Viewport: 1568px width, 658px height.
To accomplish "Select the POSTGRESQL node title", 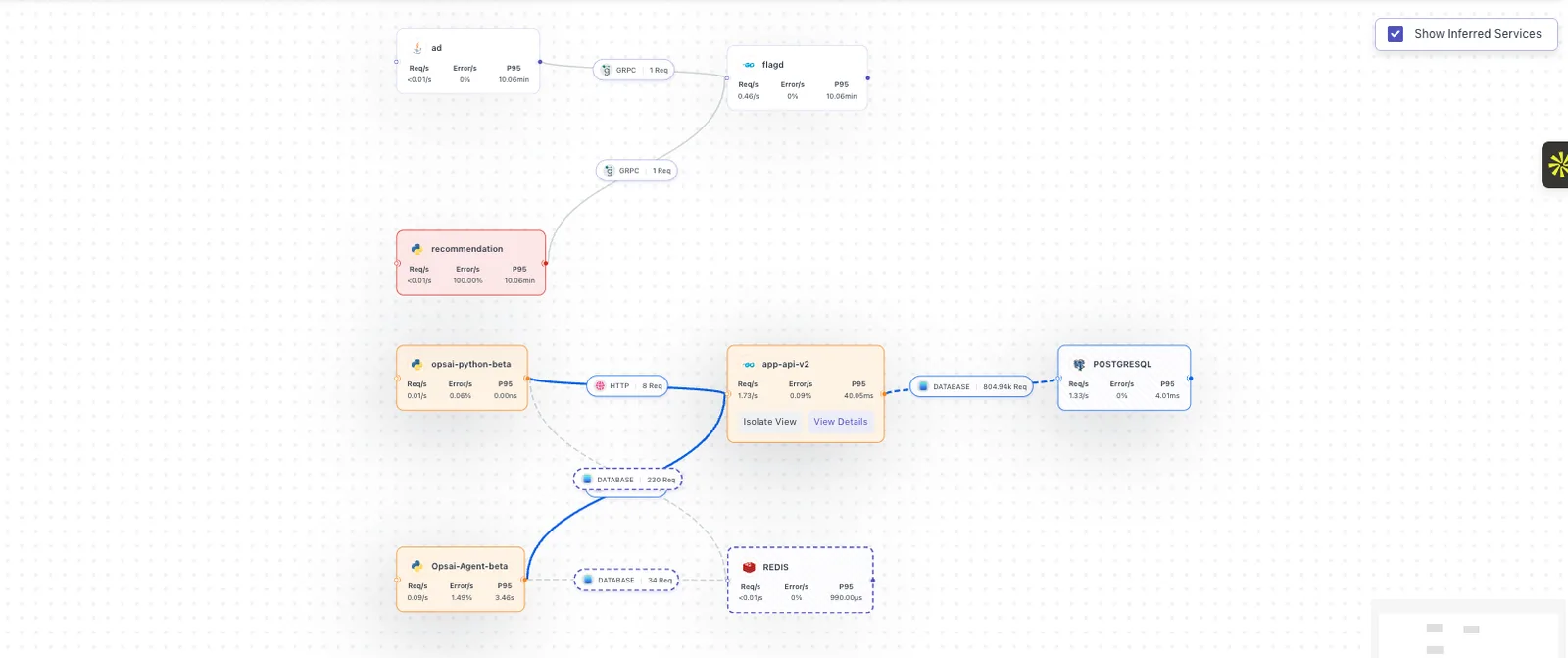I will coord(1122,364).
